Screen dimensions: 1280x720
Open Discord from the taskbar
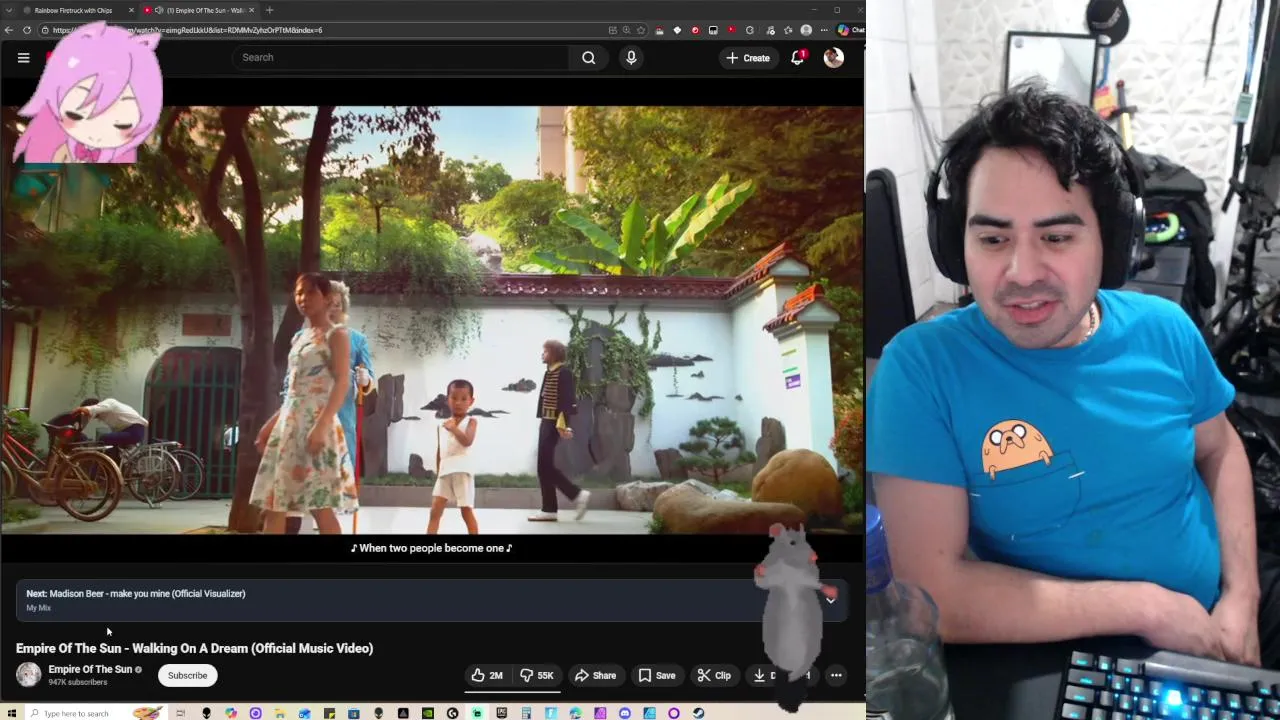pyautogui.click(x=624, y=713)
